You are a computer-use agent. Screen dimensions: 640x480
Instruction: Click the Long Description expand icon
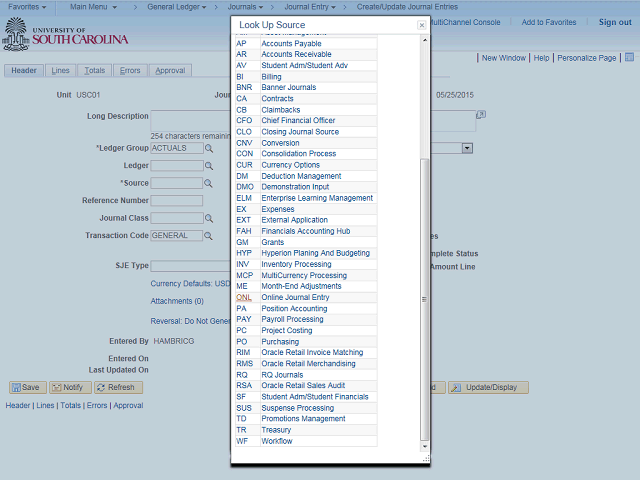481,115
